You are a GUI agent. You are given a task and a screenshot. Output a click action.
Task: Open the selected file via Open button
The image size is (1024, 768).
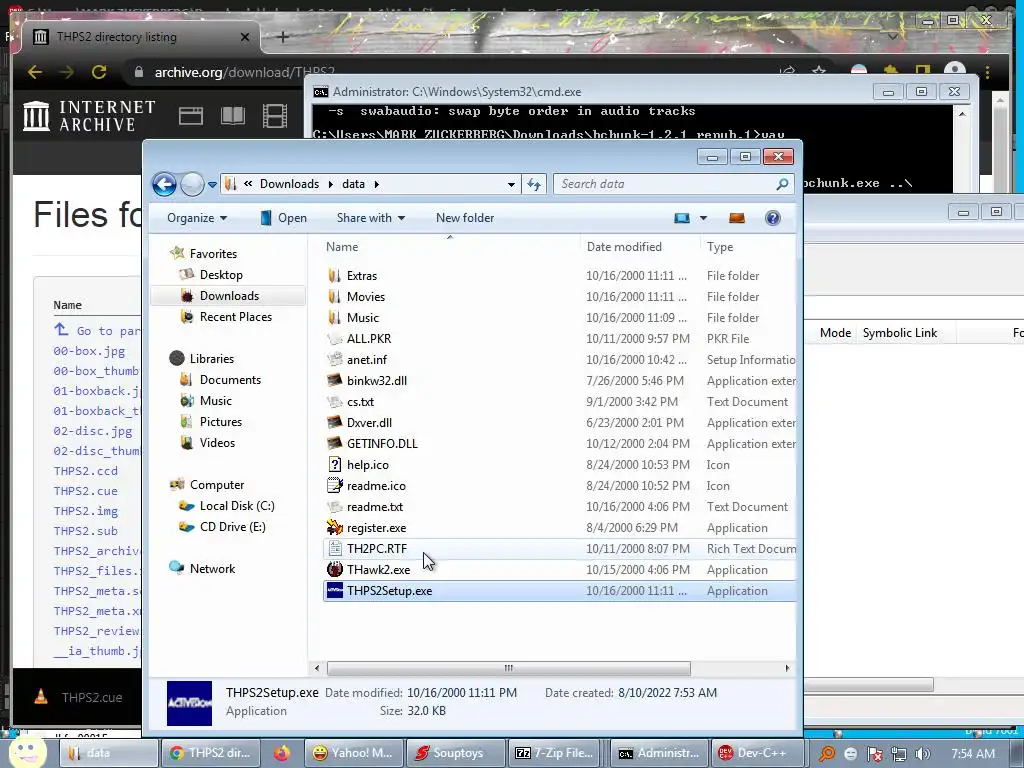click(283, 218)
